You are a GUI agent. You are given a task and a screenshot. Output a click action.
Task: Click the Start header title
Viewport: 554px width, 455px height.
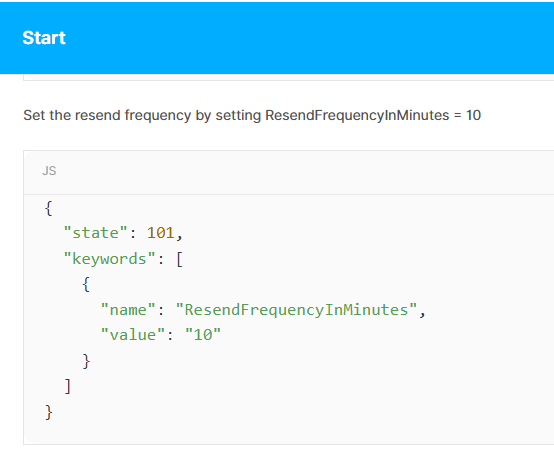pyautogui.click(x=44, y=38)
